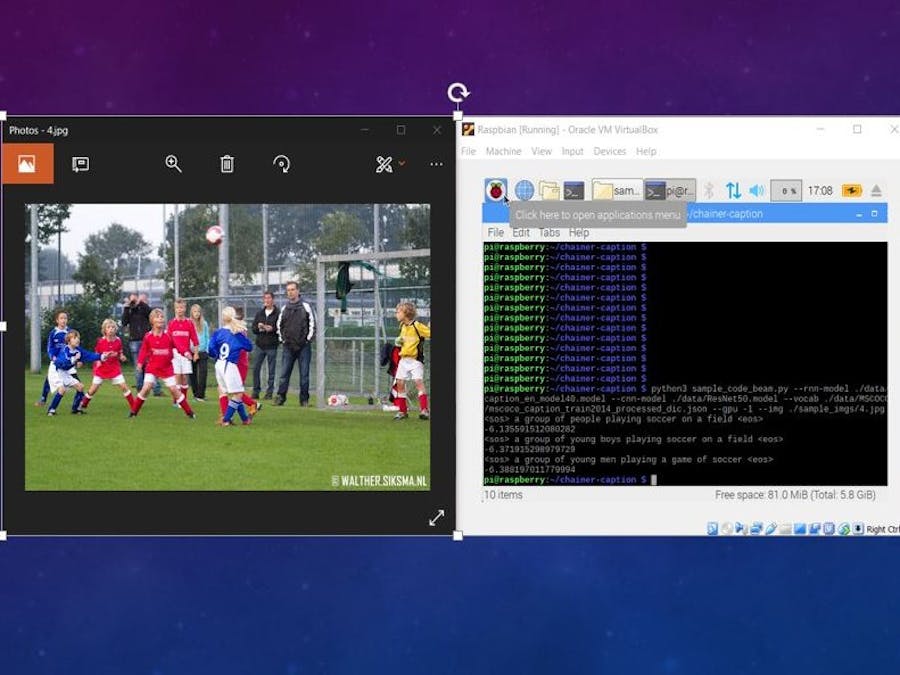
Task: Click the battery status icon
Action: click(x=852, y=191)
